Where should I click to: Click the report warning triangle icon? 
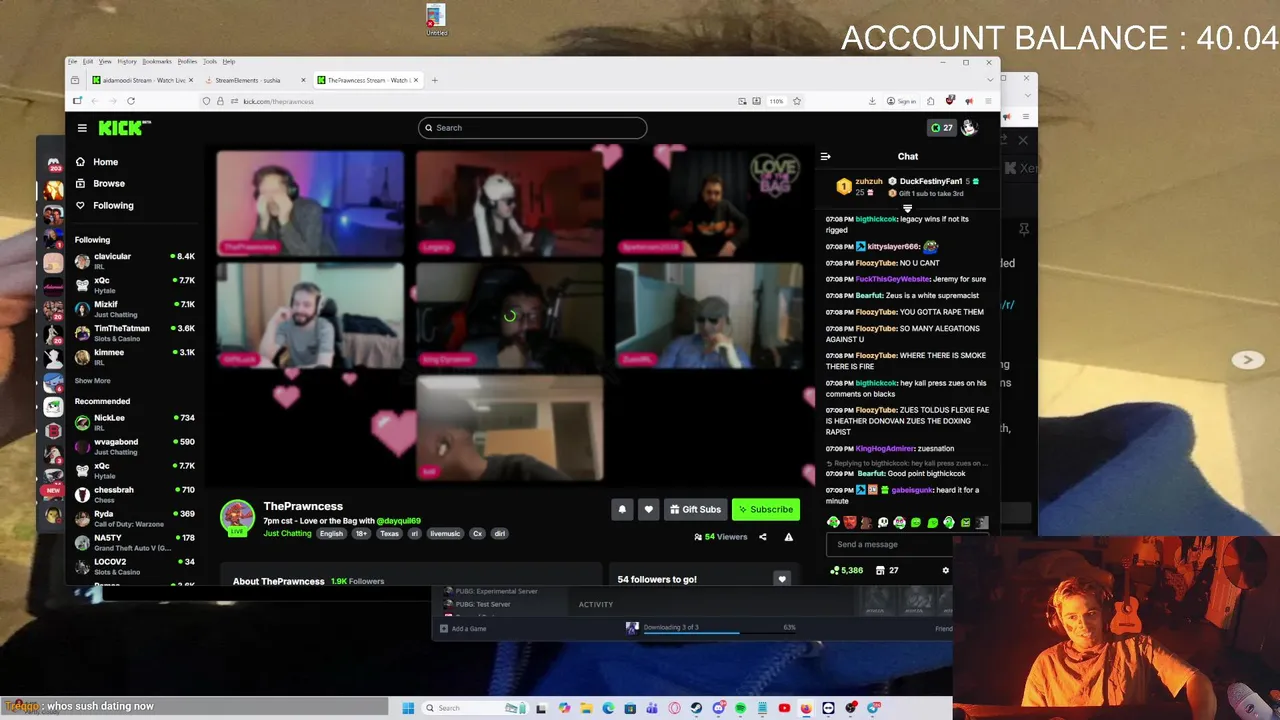788,537
